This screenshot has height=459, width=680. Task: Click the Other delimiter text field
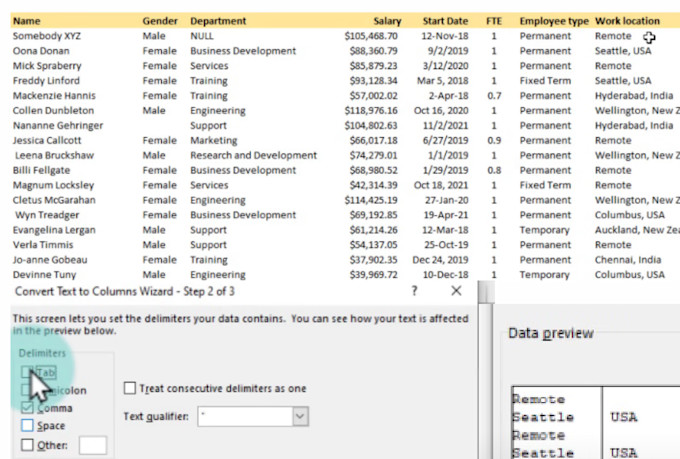pos(93,446)
